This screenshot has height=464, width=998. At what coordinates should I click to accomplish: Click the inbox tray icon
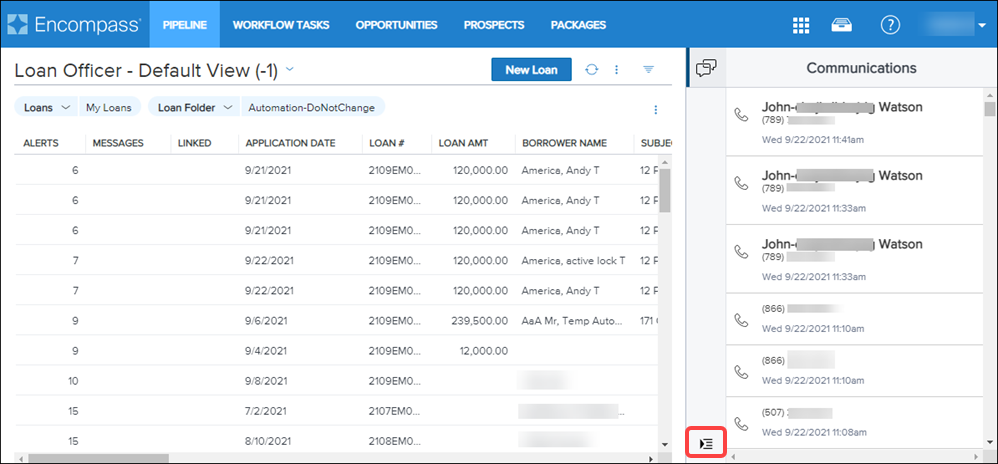pos(845,25)
